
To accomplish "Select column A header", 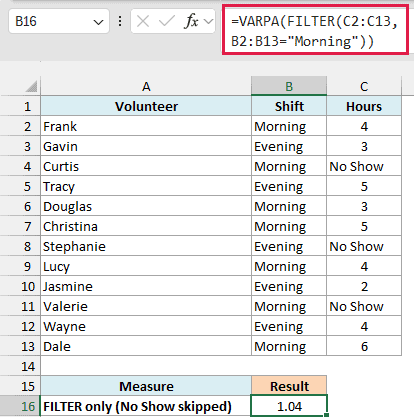I will click(x=146, y=86).
